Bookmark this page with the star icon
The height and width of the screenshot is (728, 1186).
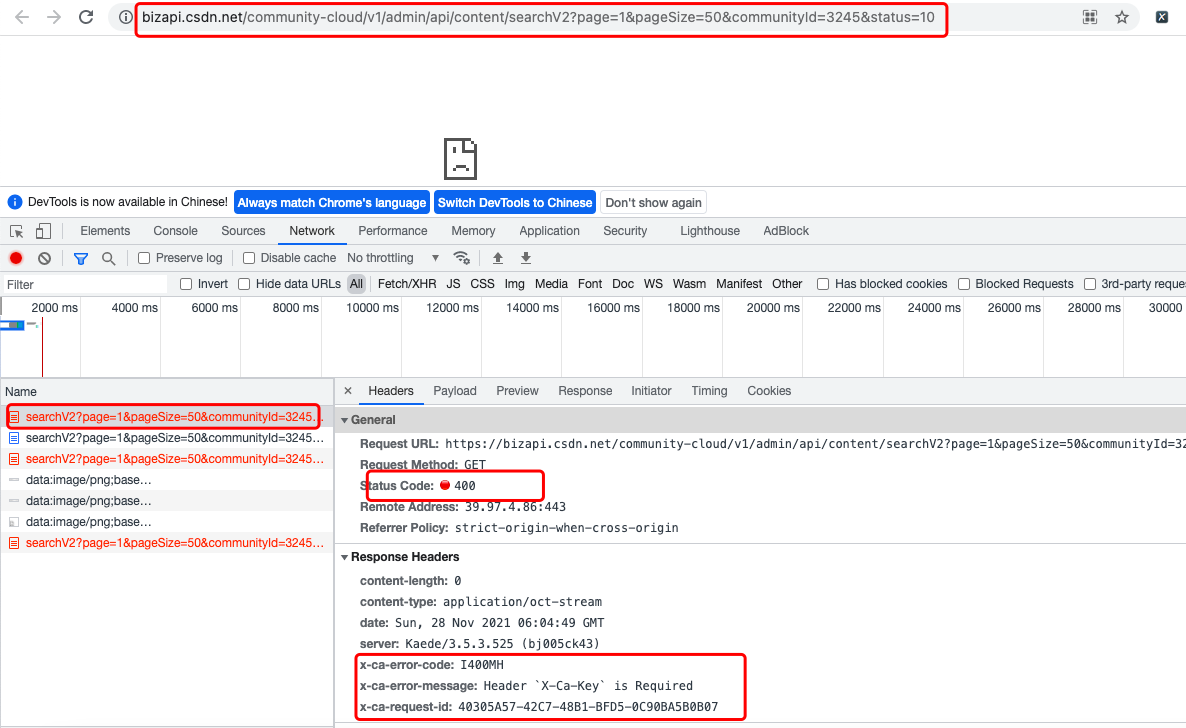pos(1122,17)
